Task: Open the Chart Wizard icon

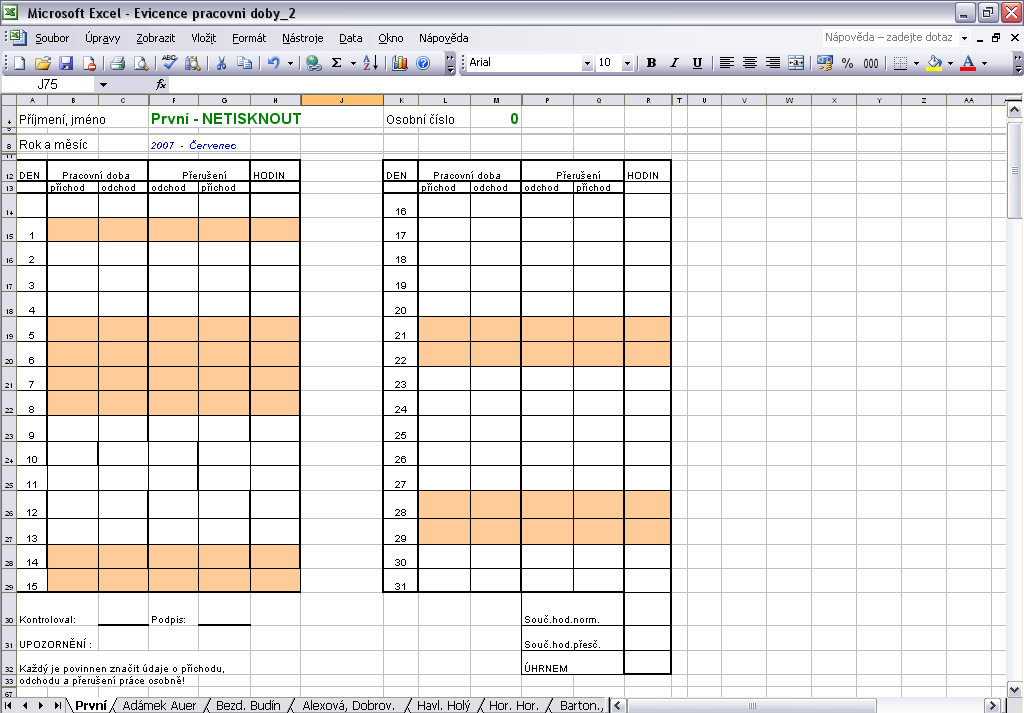Action: point(400,63)
